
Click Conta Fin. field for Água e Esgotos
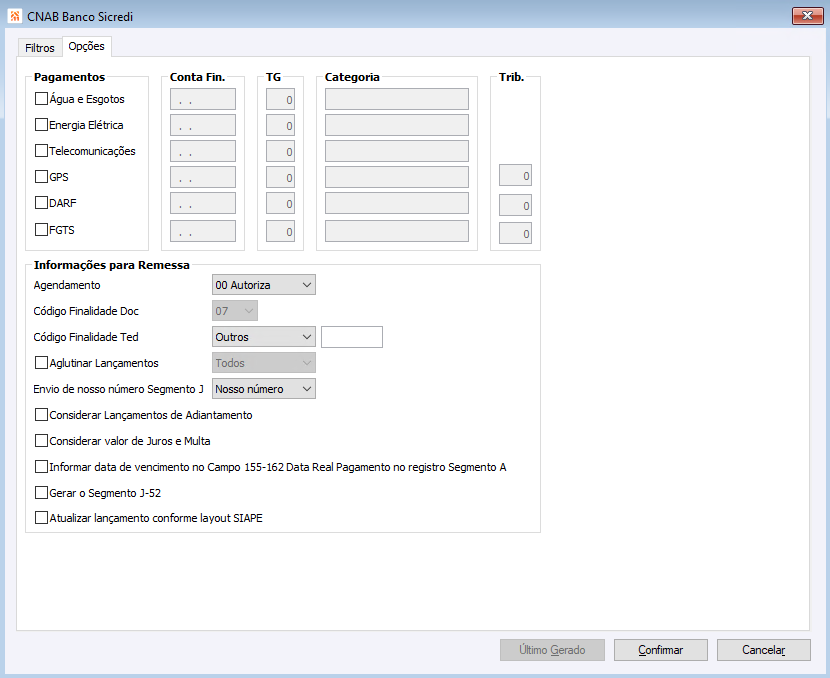[203, 99]
